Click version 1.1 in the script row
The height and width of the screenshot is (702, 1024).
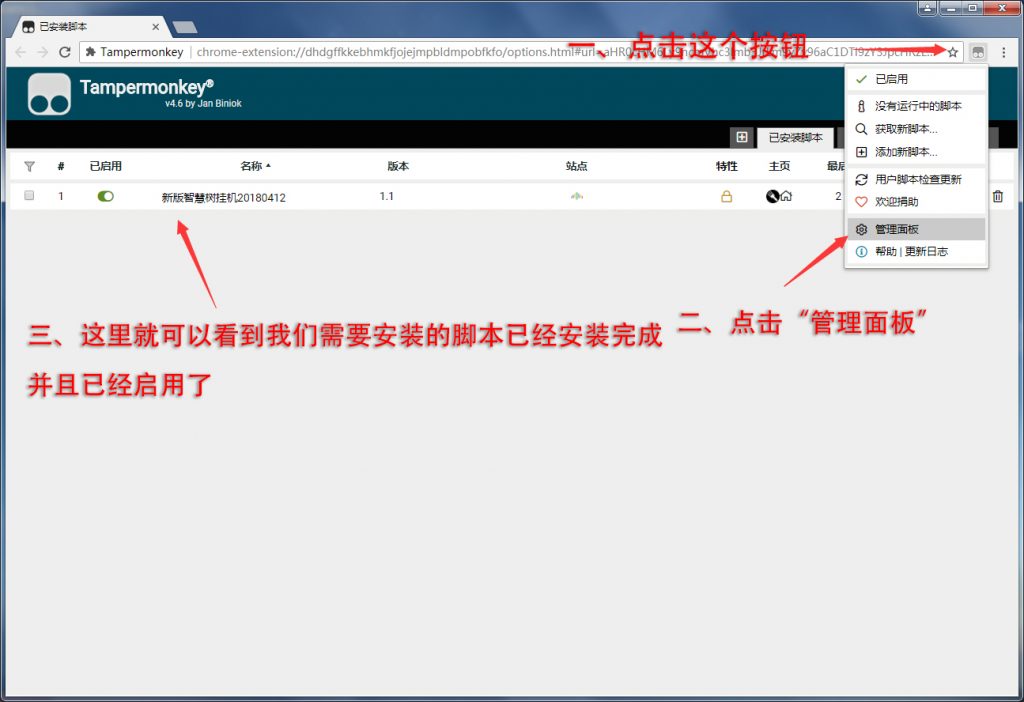[x=387, y=196]
